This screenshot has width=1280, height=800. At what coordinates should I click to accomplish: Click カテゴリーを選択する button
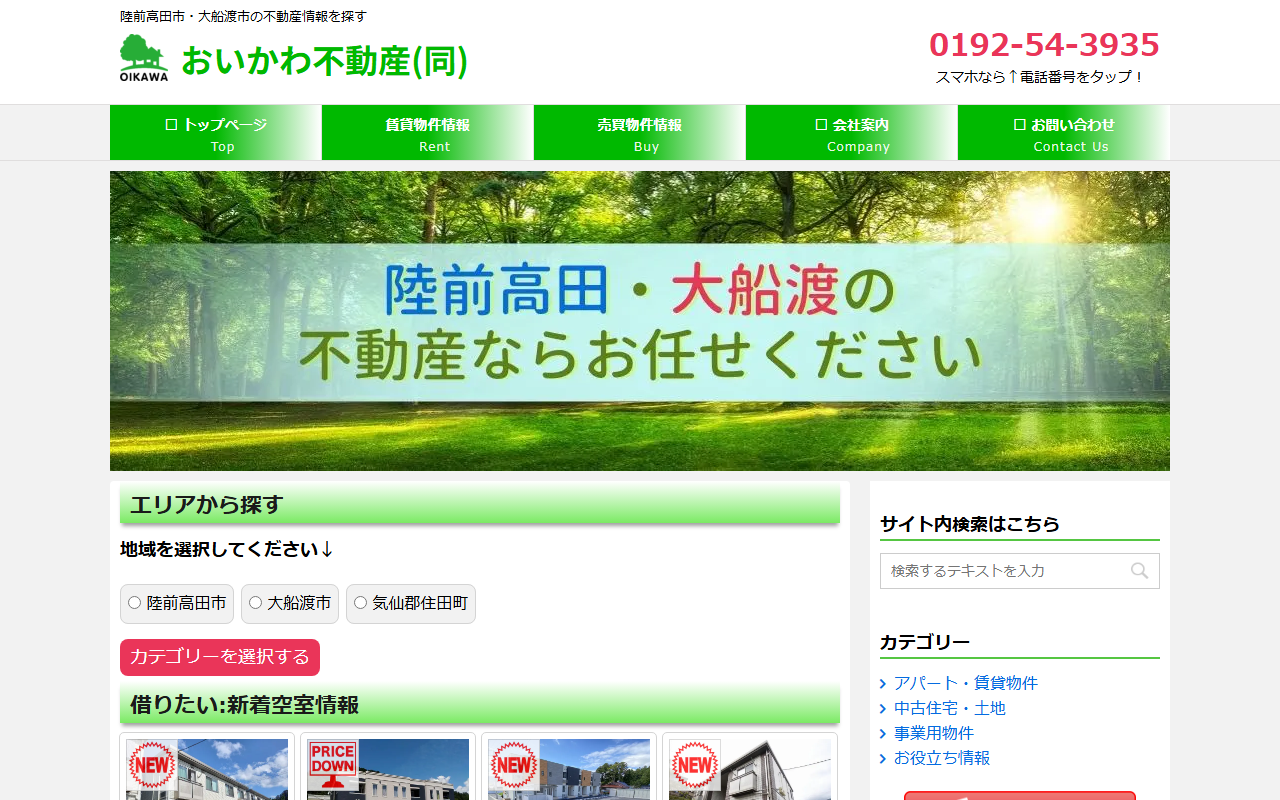tap(220, 657)
